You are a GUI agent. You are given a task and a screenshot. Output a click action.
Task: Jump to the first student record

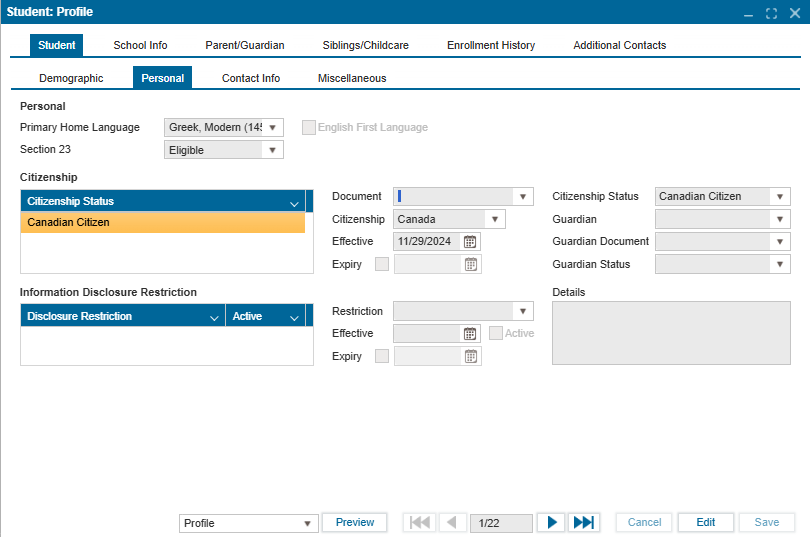[420, 523]
